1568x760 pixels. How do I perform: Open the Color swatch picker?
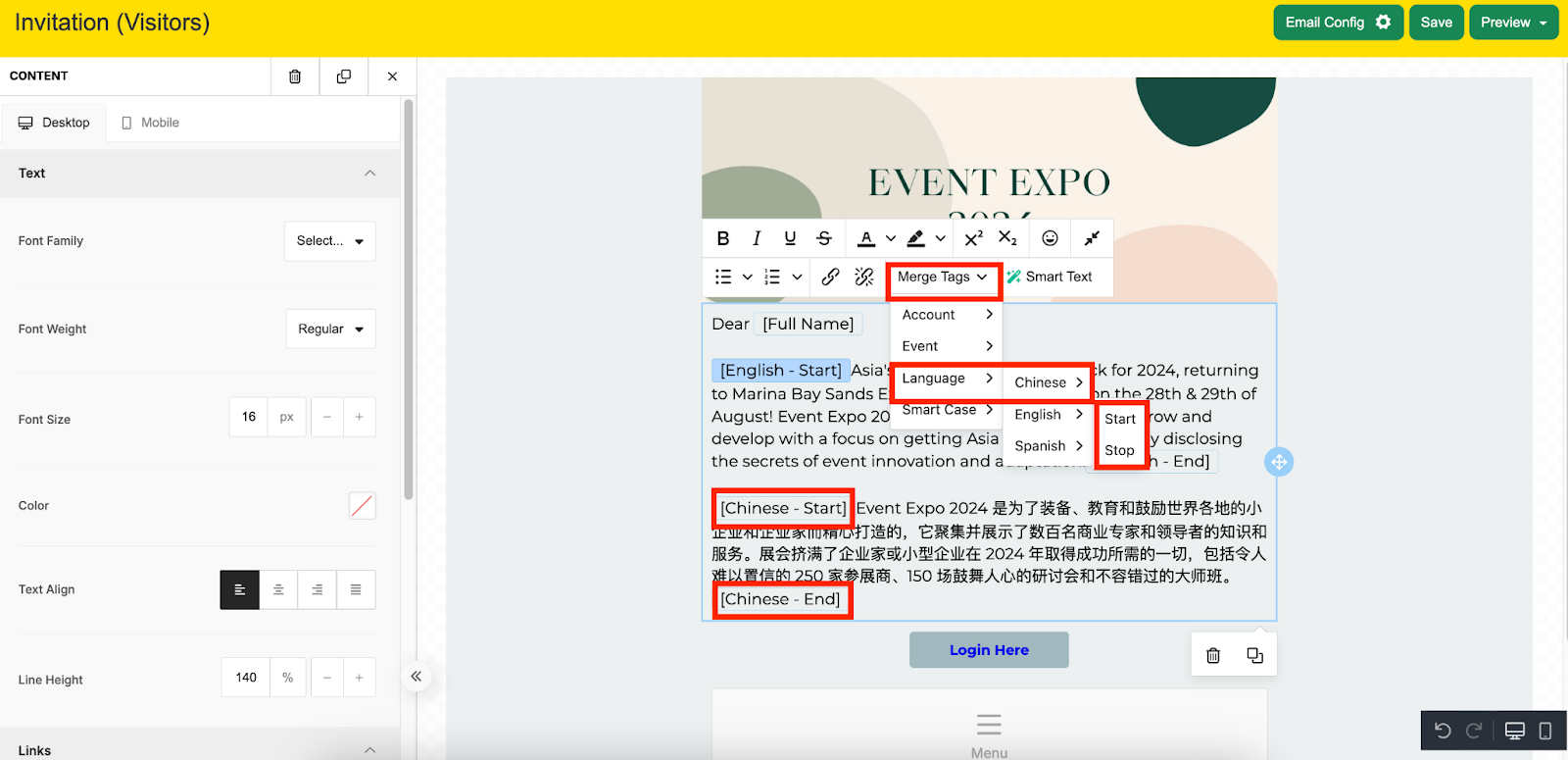point(362,506)
